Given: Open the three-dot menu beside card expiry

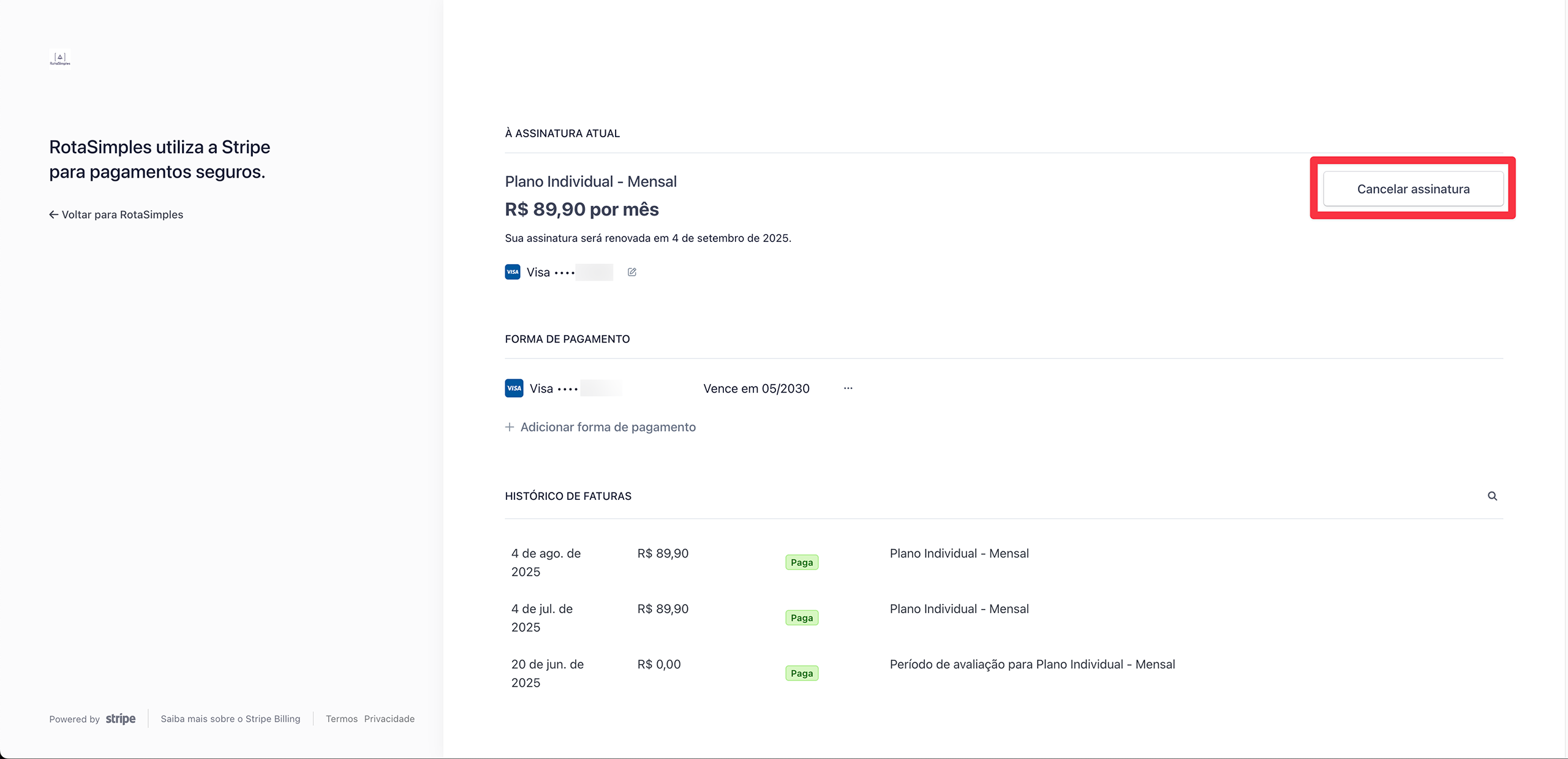Looking at the screenshot, I should (x=848, y=388).
